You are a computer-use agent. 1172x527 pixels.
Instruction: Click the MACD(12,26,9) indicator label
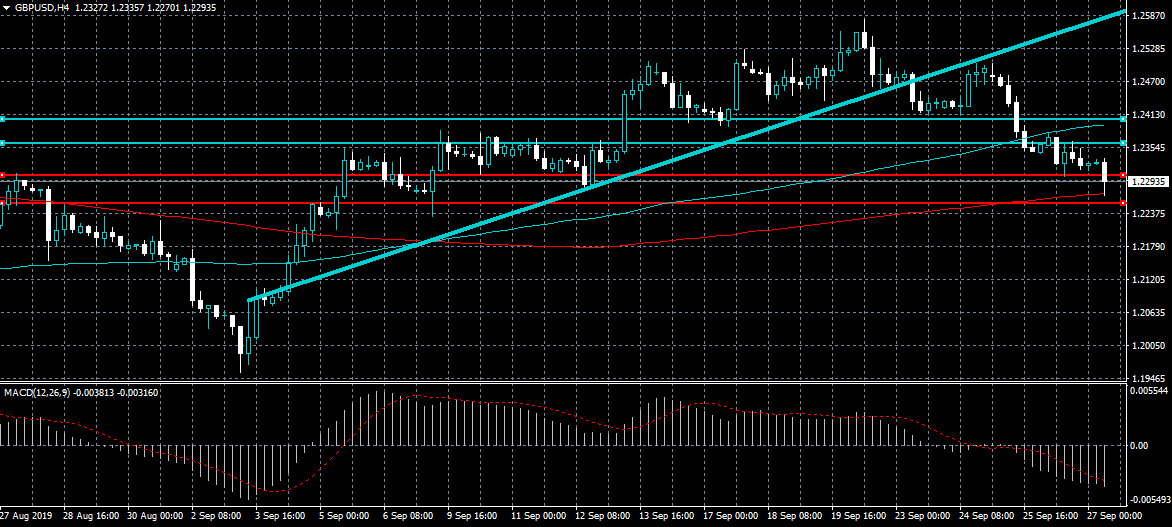coord(36,392)
